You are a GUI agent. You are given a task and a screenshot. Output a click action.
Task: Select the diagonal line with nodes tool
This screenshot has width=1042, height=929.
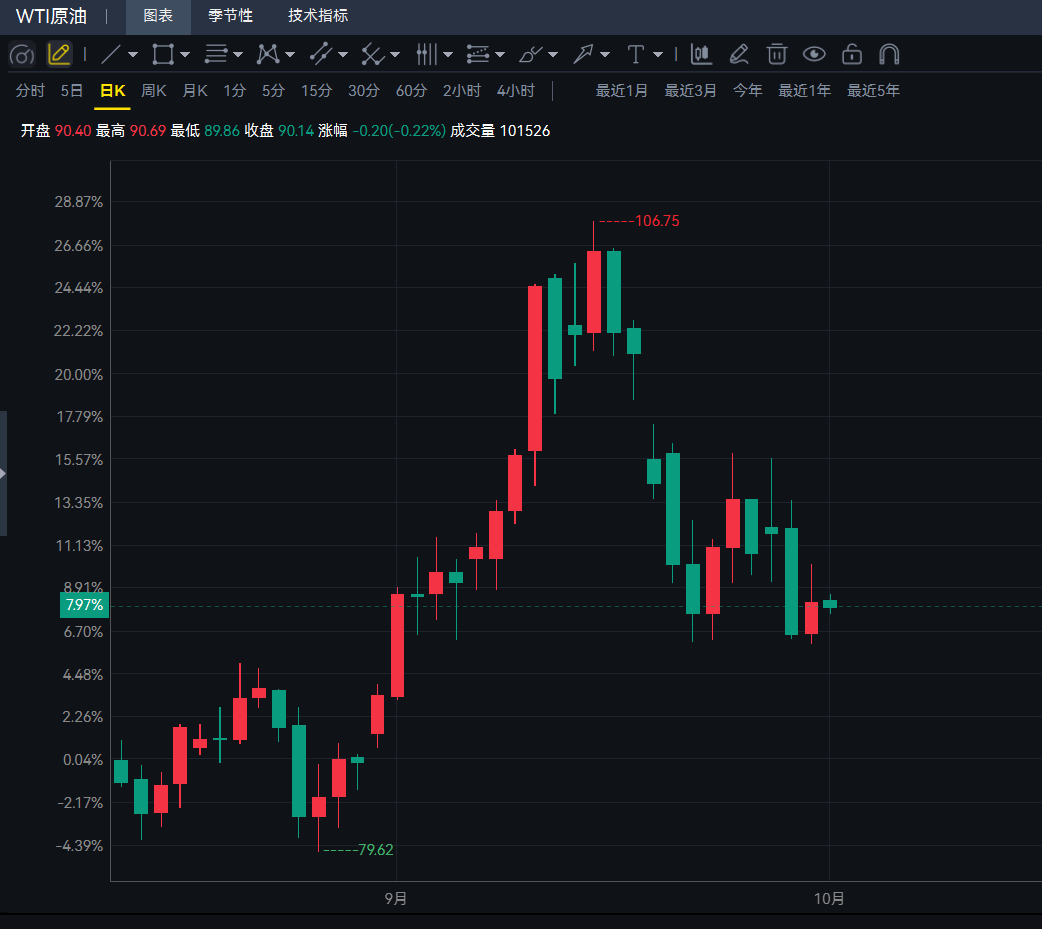[320, 54]
